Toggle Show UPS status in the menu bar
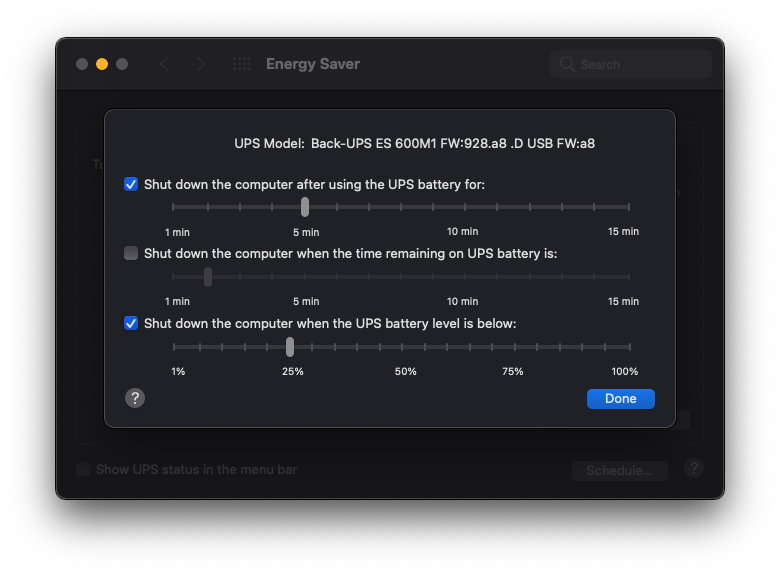780x573 pixels. pos(83,469)
